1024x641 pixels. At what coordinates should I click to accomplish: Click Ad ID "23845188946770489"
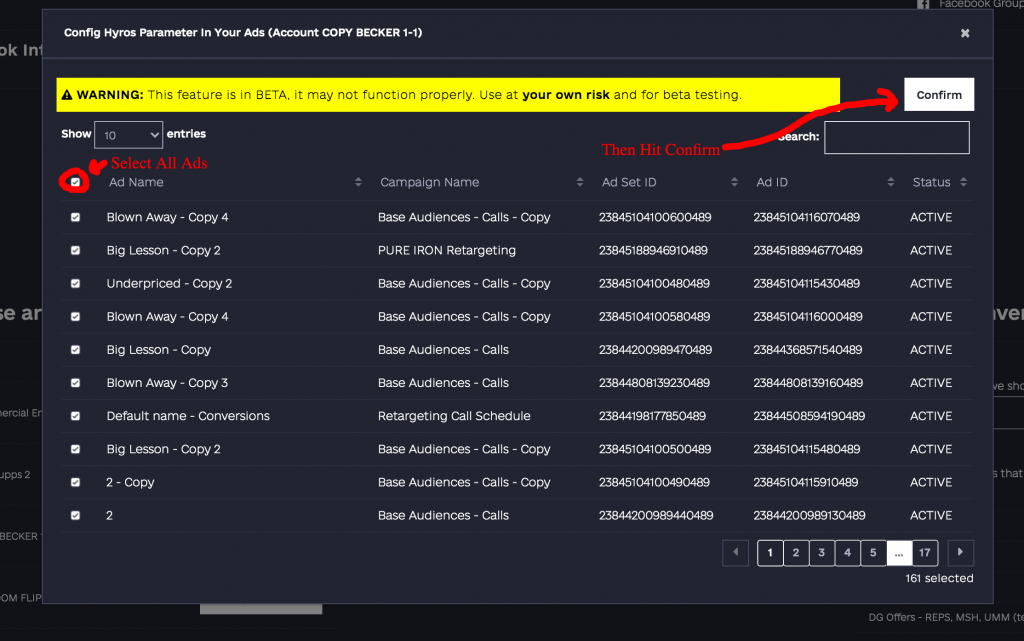(808, 251)
